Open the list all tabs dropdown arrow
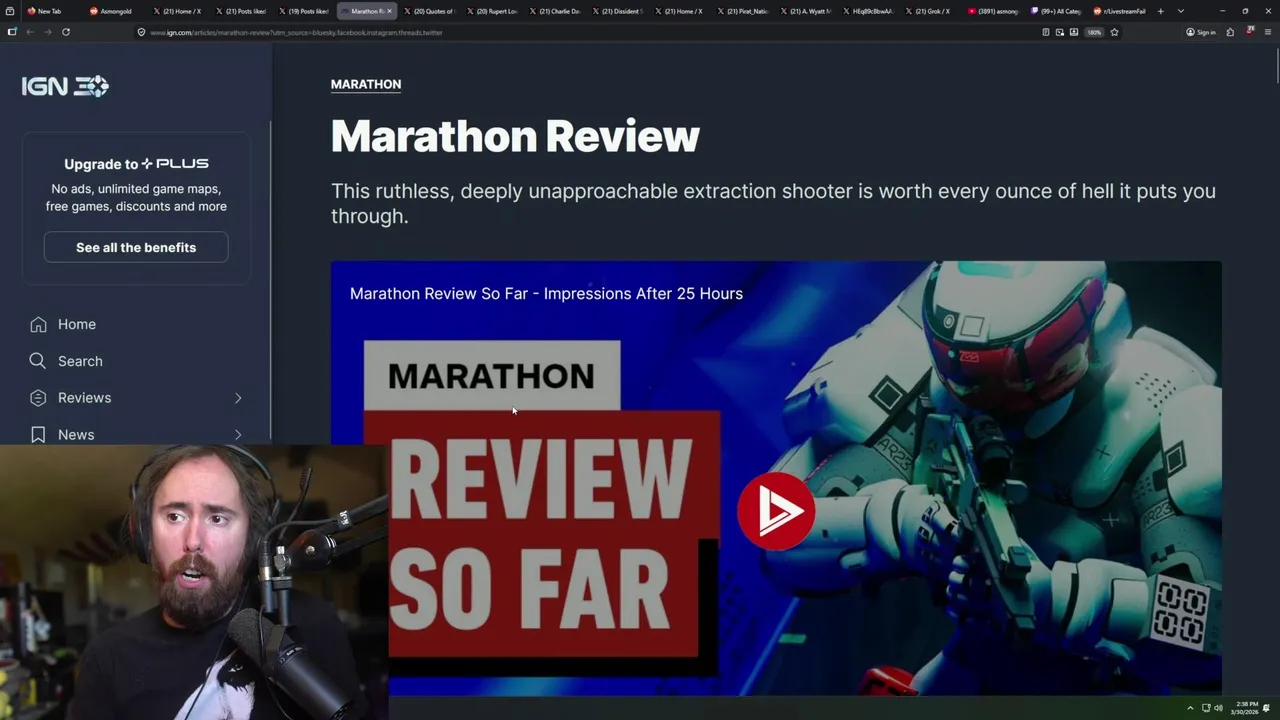Screen dimensions: 1280x720 coord(1181,11)
